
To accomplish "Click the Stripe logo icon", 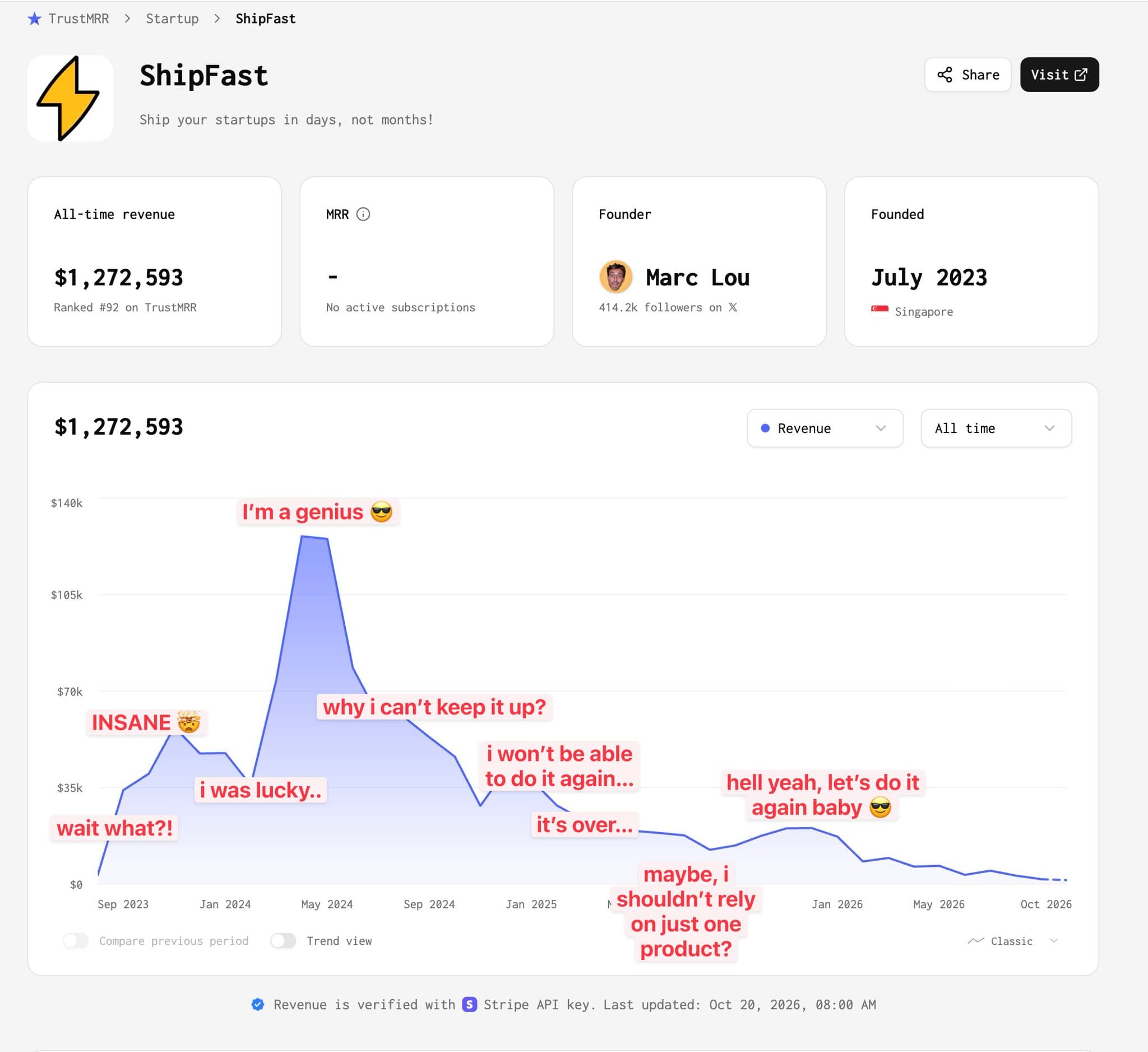I will [469, 1004].
